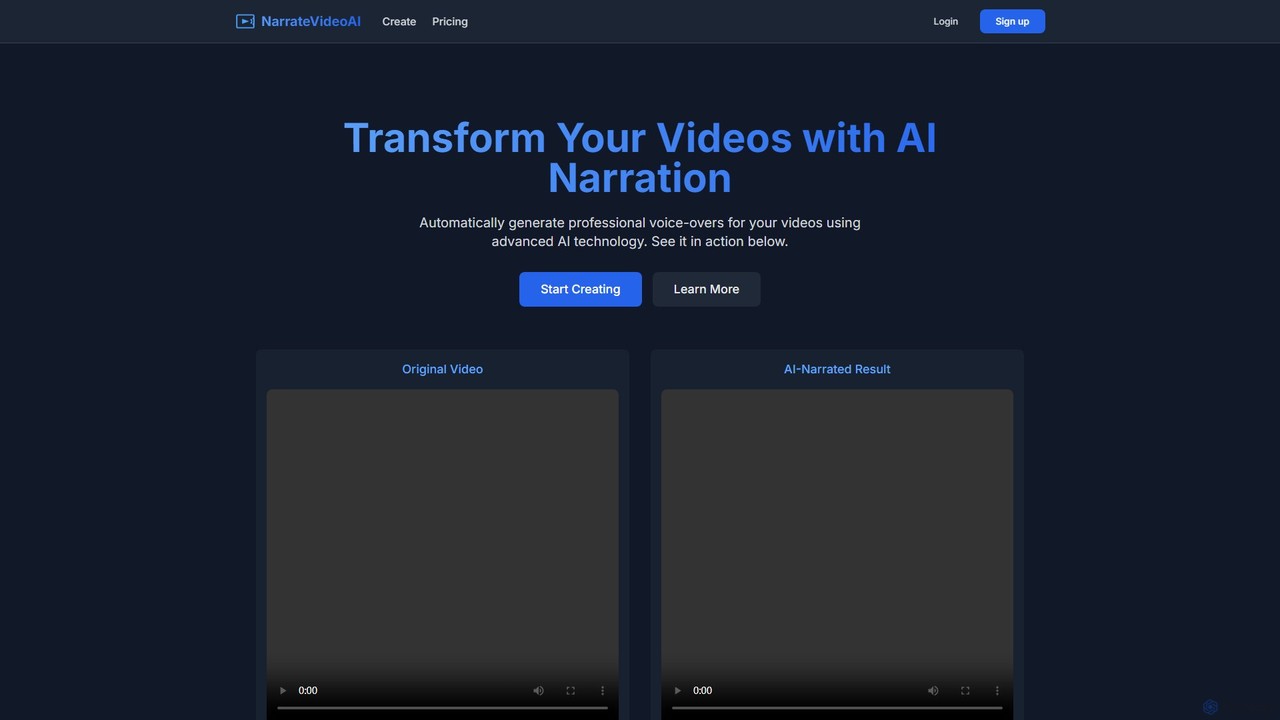Open more options on the AI-Narrated Result video
The width and height of the screenshot is (1280, 720).
point(998,690)
